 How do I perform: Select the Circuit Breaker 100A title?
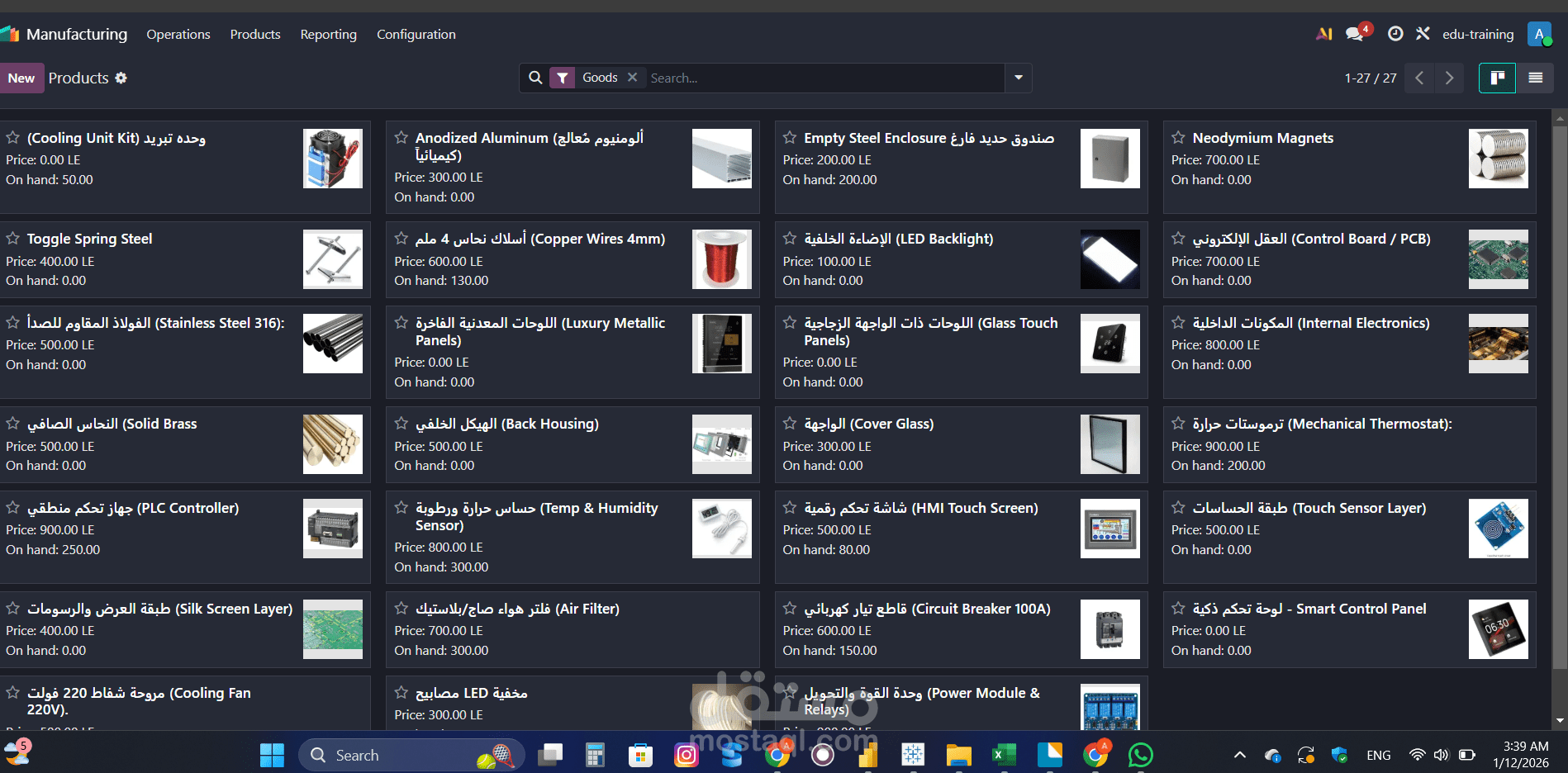pyautogui.click(x=927, y=609)
